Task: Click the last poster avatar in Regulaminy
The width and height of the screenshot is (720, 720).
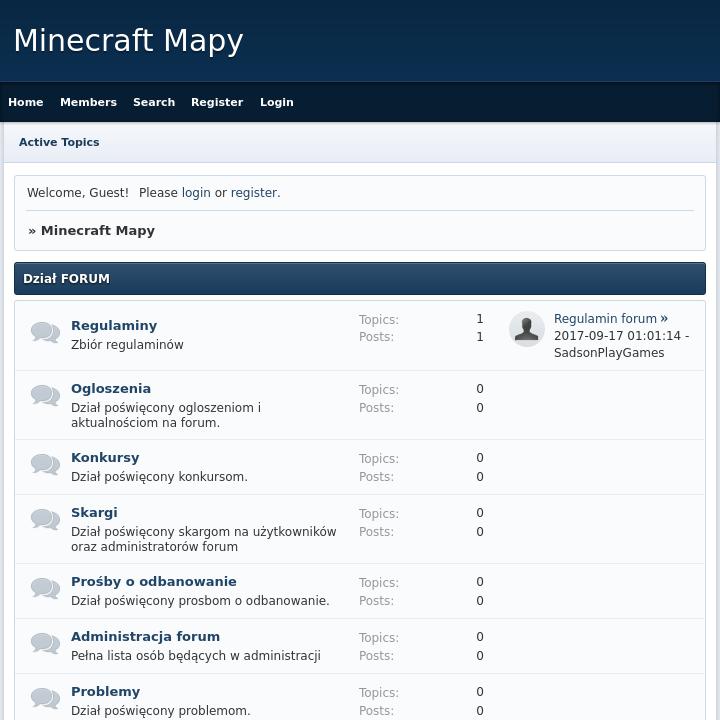Action: click(x=527, y=329)
